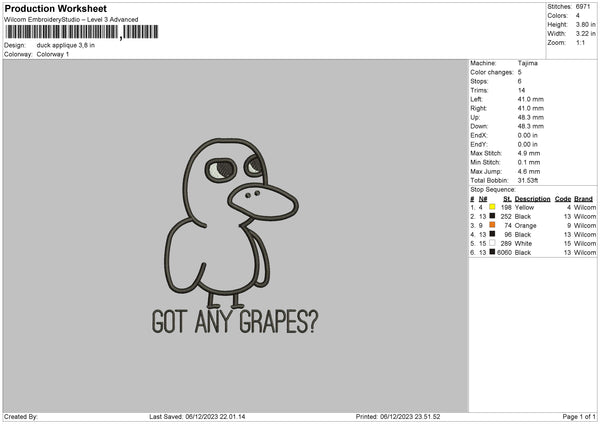The width and height of the screenshot is (600, 424).
Task: Click the 'Left:' label
Action: coord(476,99)
